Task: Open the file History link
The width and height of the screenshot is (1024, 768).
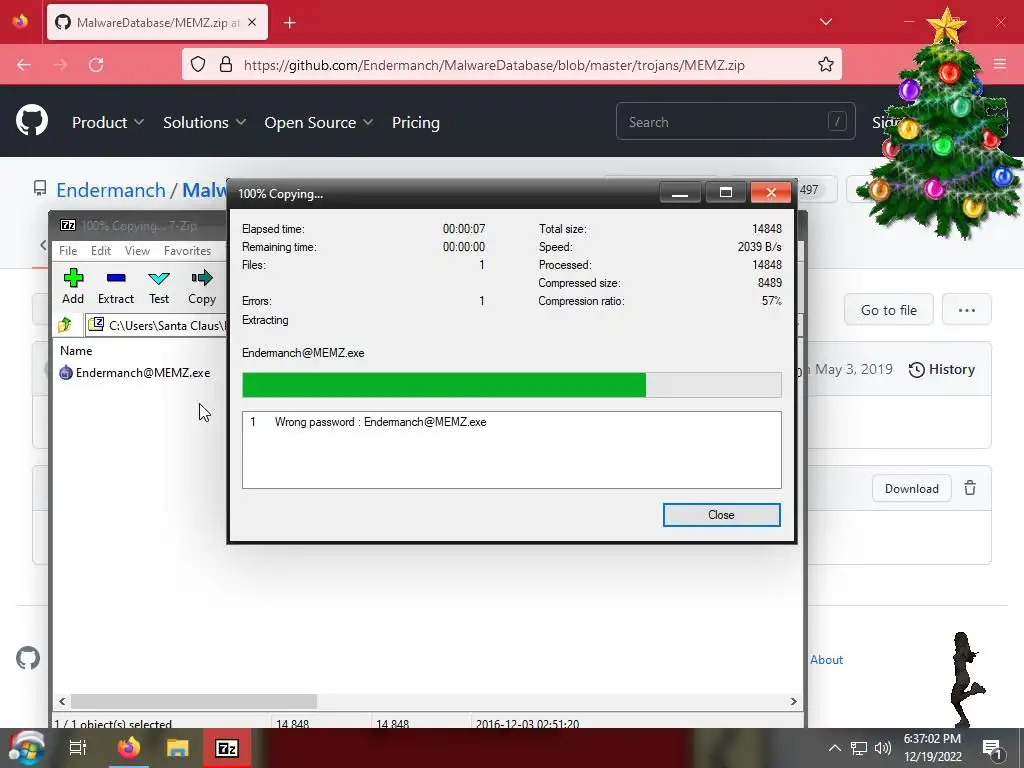Action: pyautogui.click(x=942, y=370)
